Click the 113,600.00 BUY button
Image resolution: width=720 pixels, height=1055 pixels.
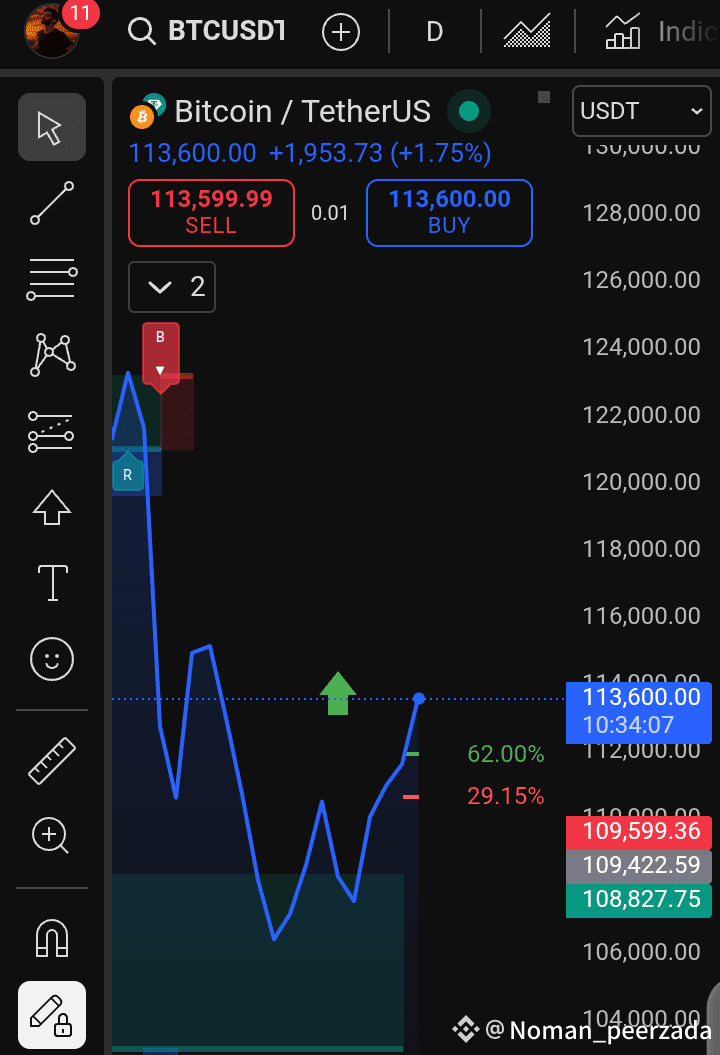click(x=449, y=213)
